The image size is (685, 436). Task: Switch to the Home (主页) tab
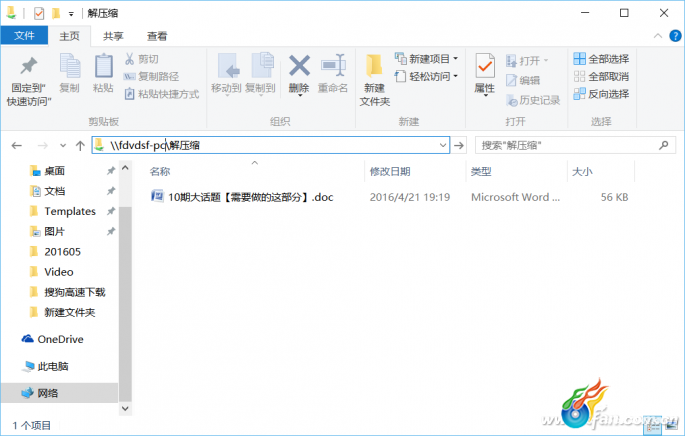[x=69, y=36]
